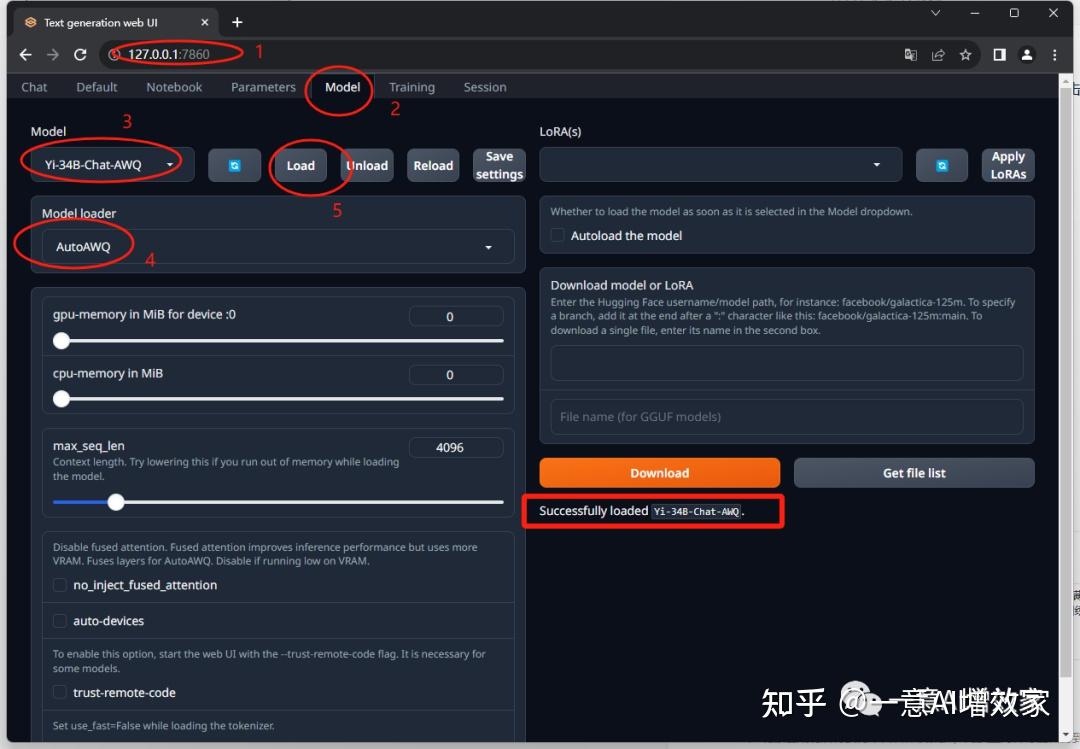Reload the browser page
The image size is (1080, 749).
(81, 54)
